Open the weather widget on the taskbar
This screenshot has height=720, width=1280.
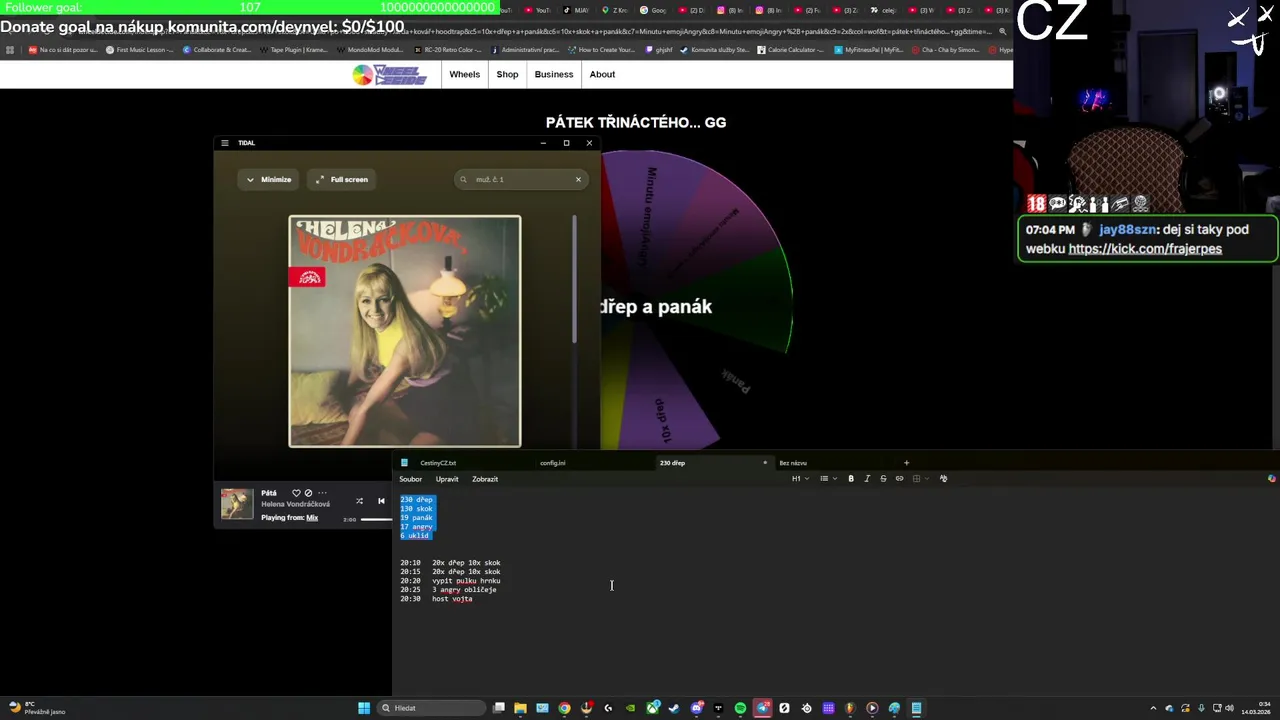36,708
